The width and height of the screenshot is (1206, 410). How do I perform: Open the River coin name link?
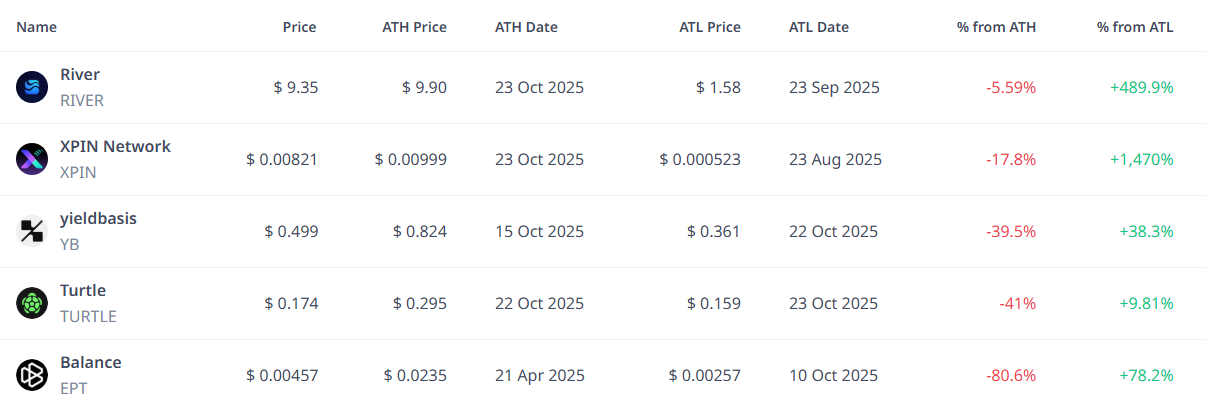coord(80,75)
